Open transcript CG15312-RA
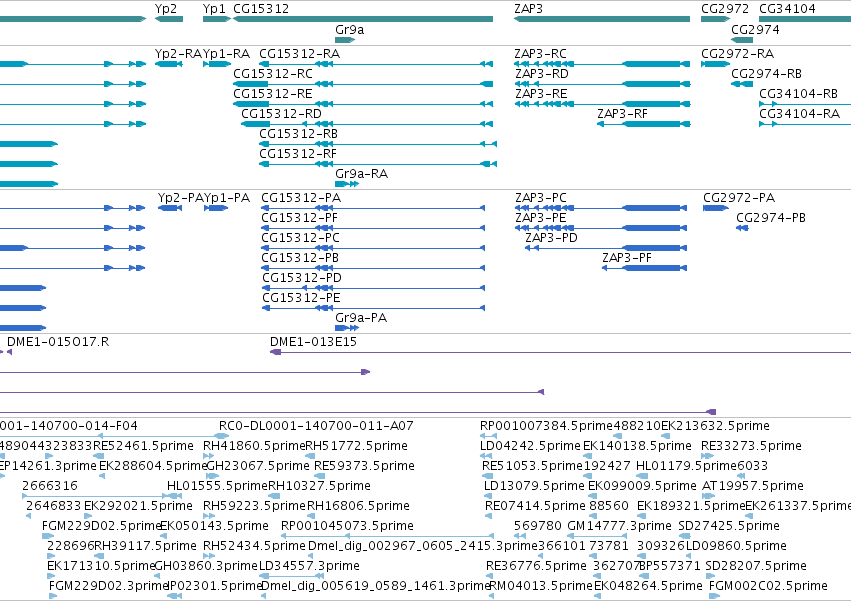This screenshot has width=851, height=601. tap(300, 54)
